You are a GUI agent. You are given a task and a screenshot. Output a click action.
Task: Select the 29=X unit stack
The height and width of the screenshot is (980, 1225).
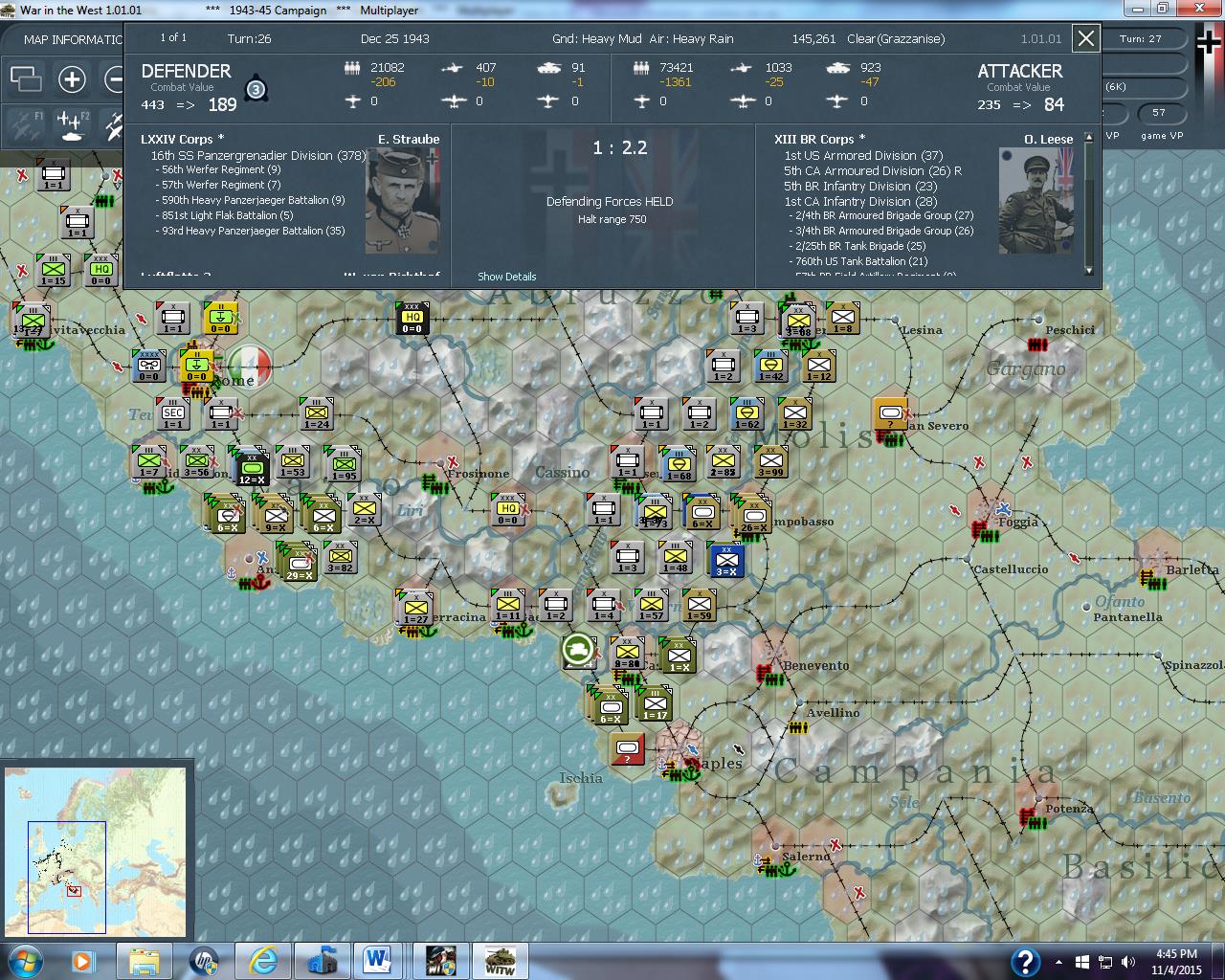(x=299, y=564)
